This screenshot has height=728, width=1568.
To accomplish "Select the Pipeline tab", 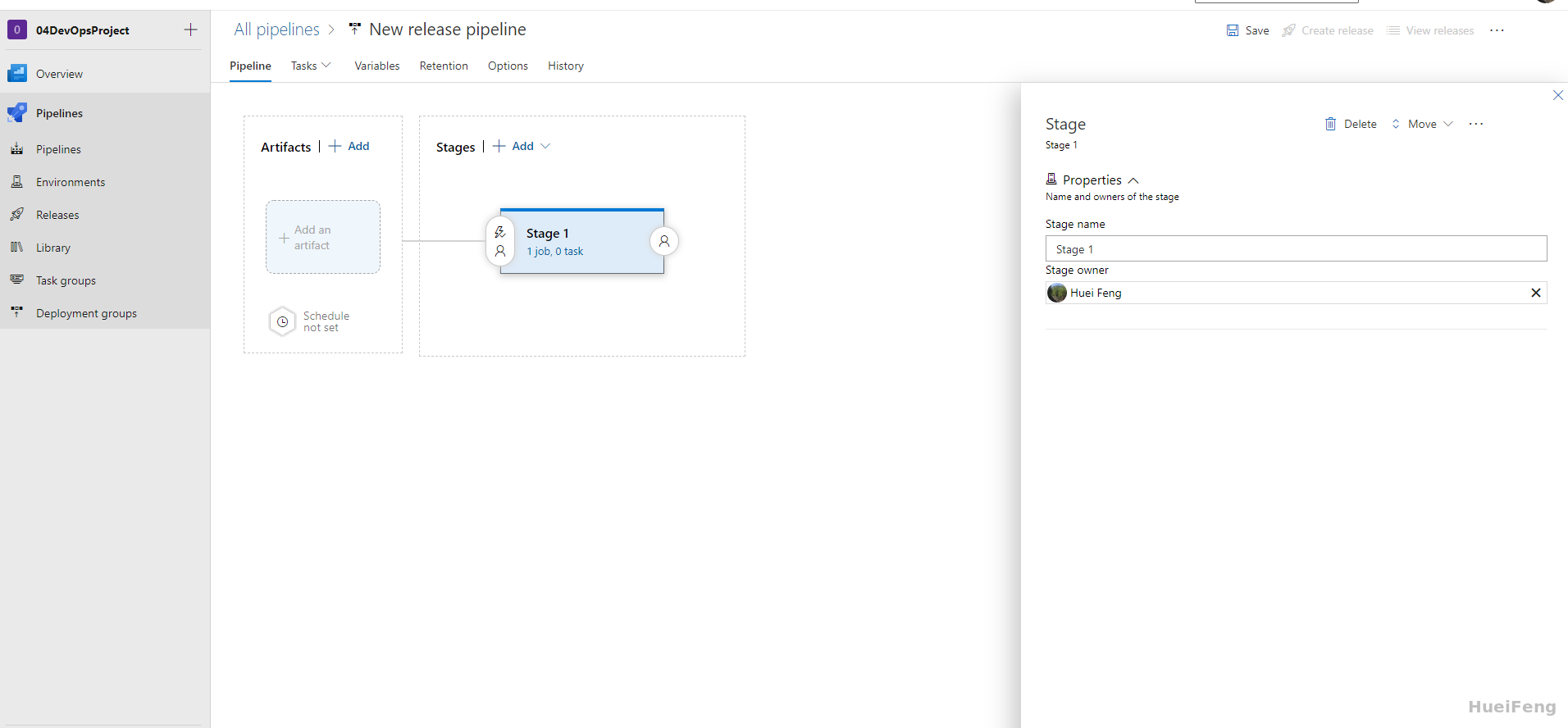I will click(x=250, y=66).
